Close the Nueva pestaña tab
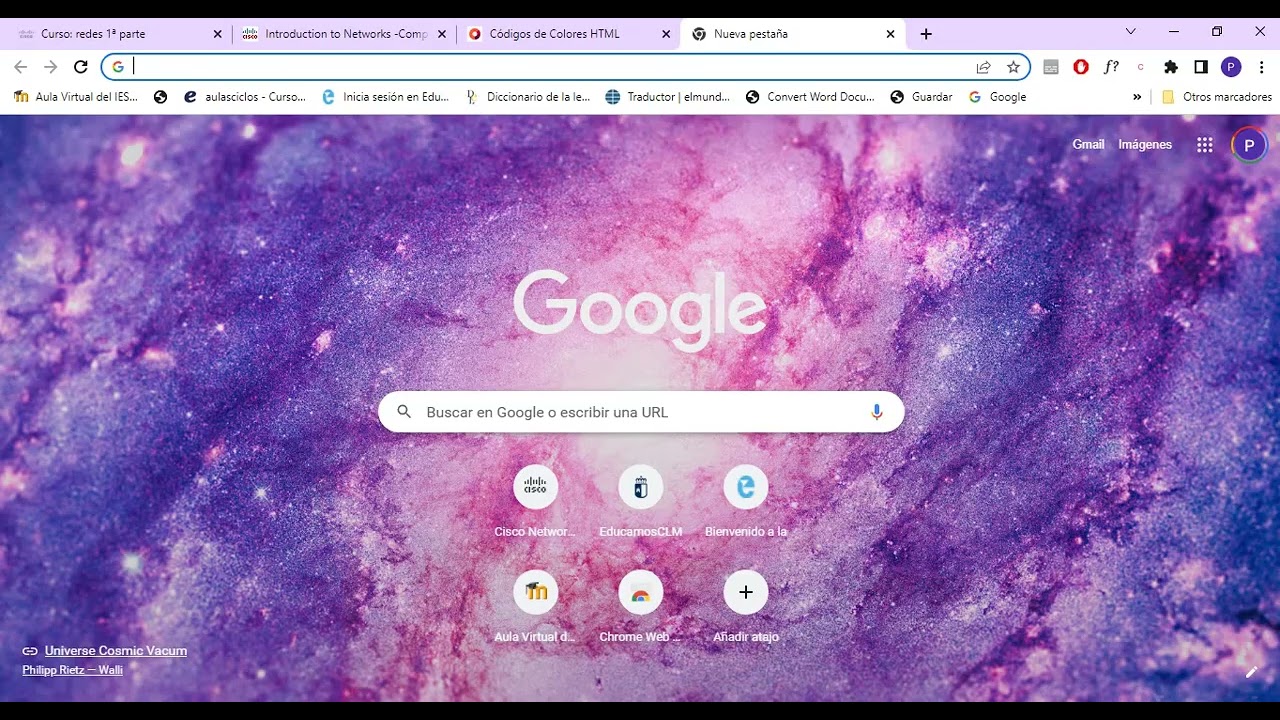Viewport: 1280px width, 720px height. 890,34
